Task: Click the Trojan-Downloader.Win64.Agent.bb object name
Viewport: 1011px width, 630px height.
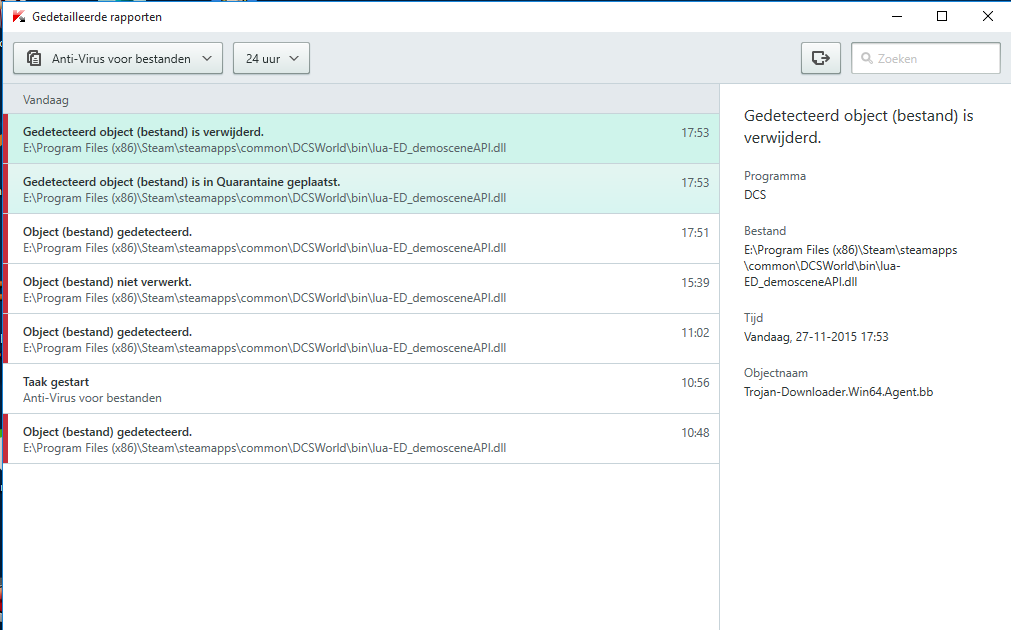Action: [838, 391]
